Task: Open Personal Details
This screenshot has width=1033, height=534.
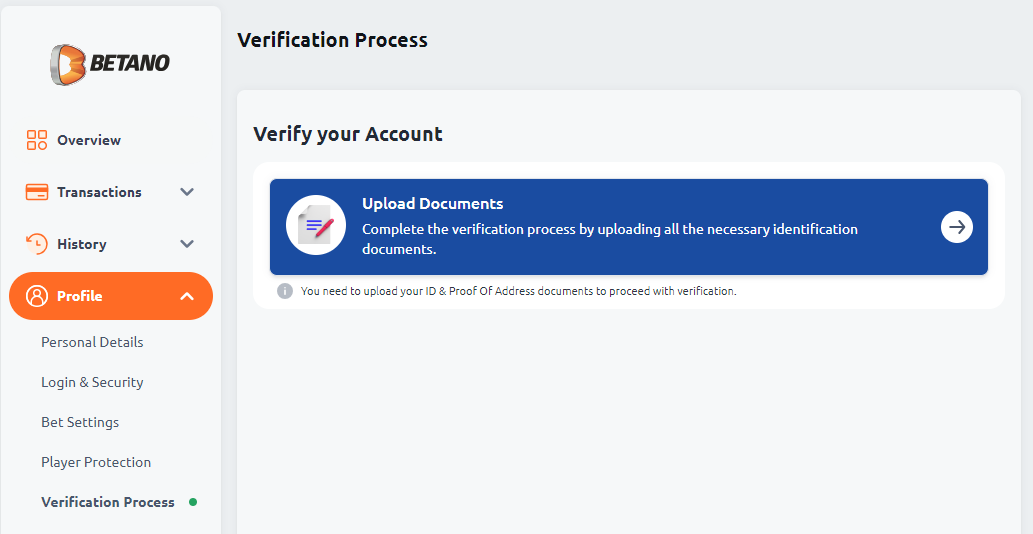Action: 92,342
